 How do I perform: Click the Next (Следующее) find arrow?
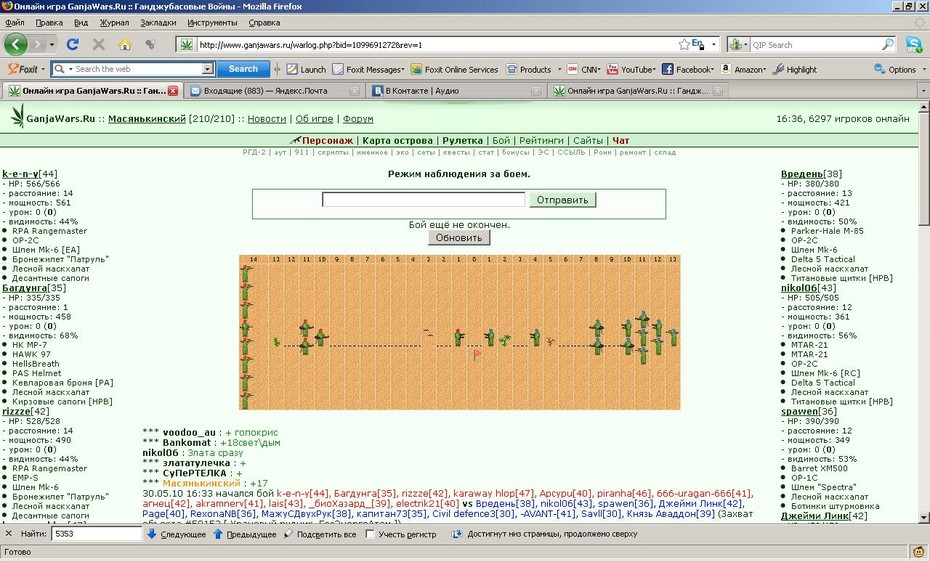coord(152,534)
